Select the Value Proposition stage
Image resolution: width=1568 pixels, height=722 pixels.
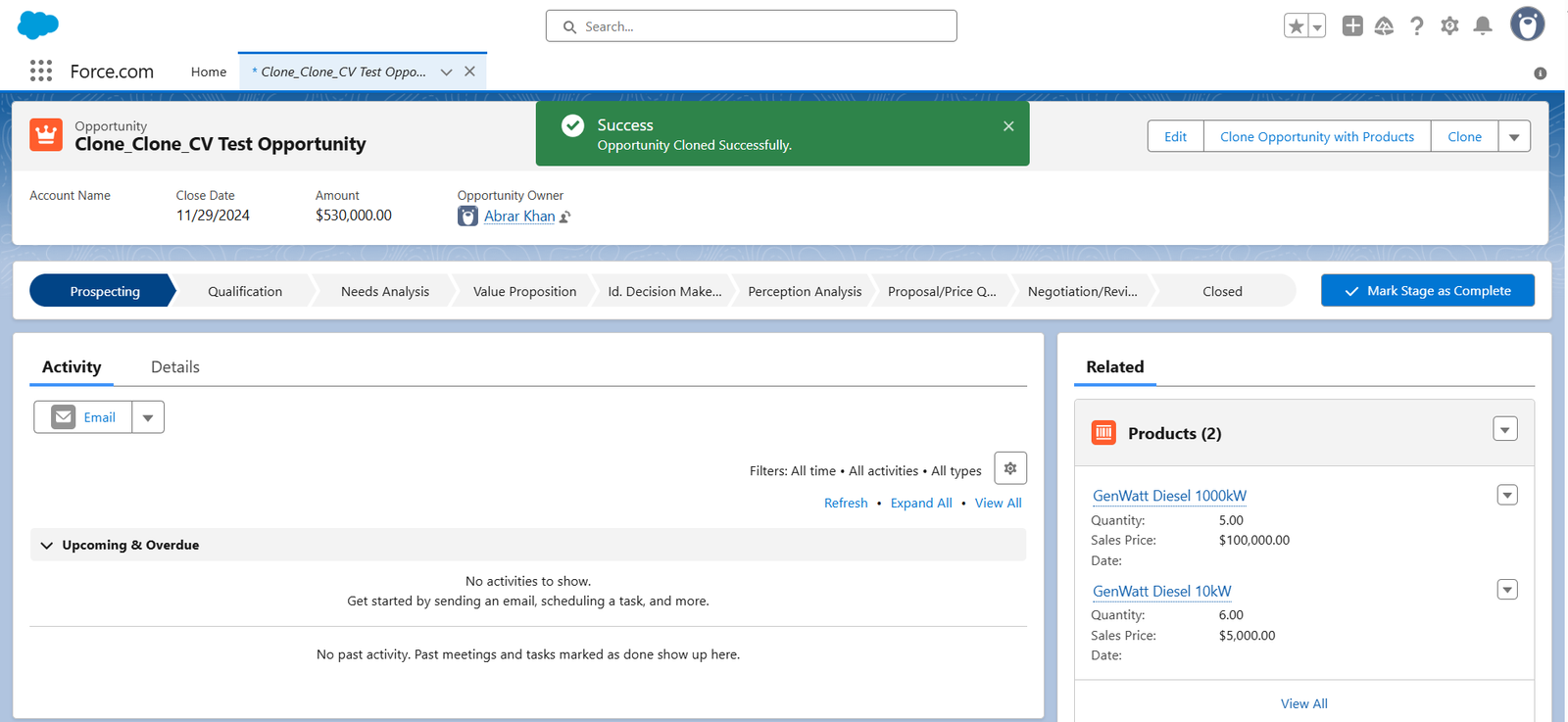[524, 291]
